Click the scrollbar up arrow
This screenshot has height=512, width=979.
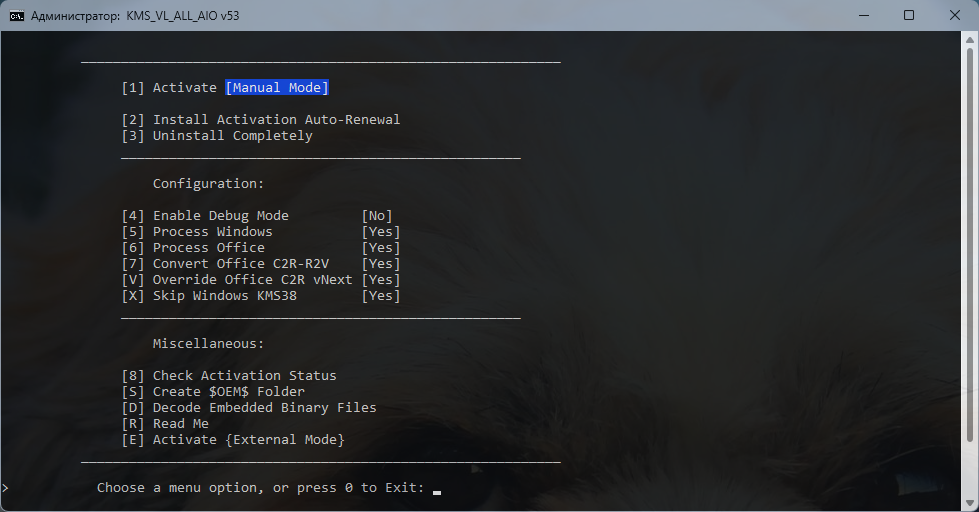click(970, 40)
